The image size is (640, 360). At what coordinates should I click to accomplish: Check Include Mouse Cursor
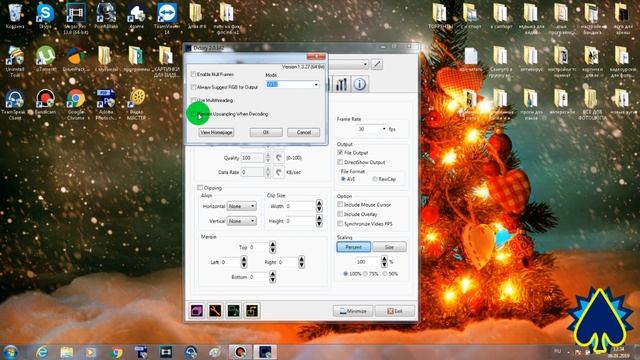point(340,204)
